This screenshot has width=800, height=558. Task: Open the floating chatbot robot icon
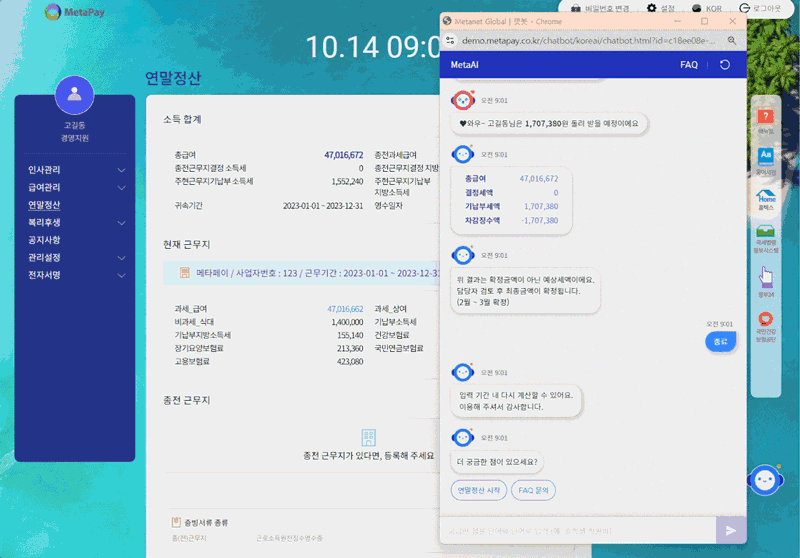coord(765,481)
